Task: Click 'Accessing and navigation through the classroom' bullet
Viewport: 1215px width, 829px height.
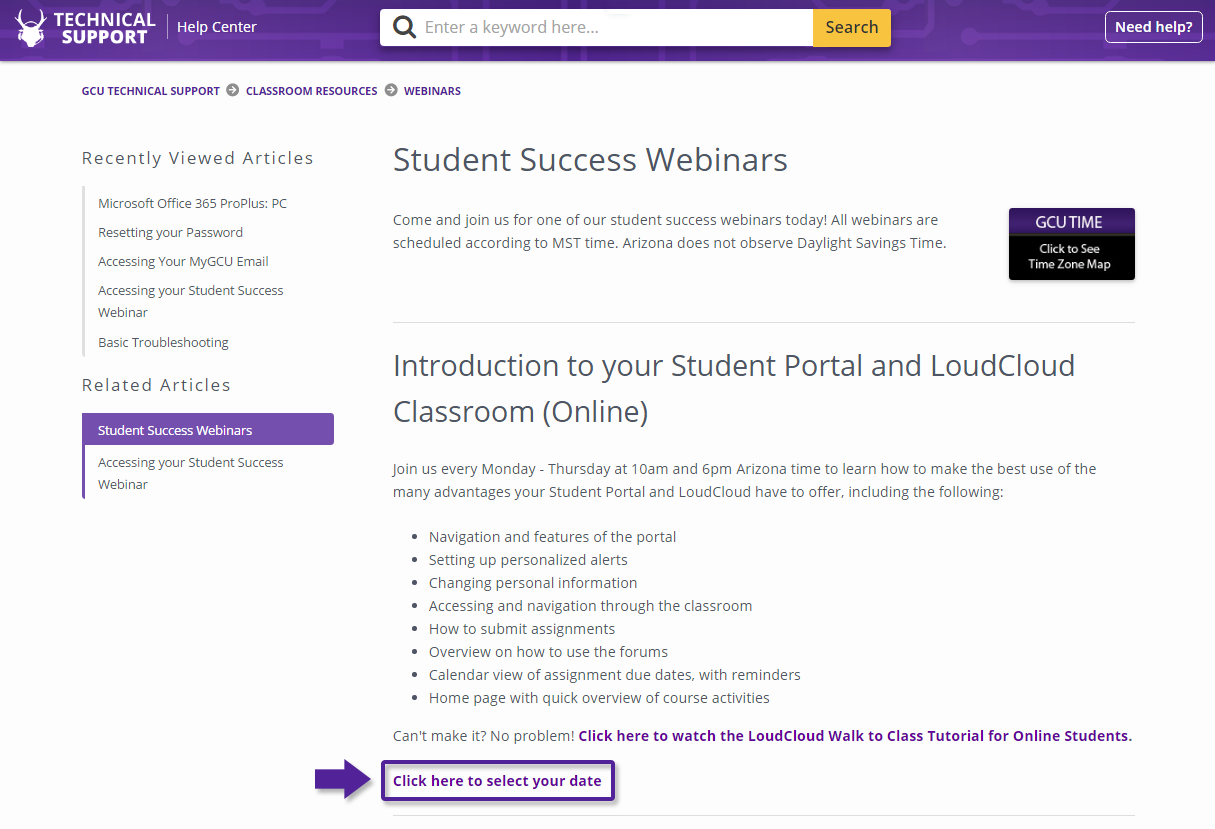Action: coord(590,606)
